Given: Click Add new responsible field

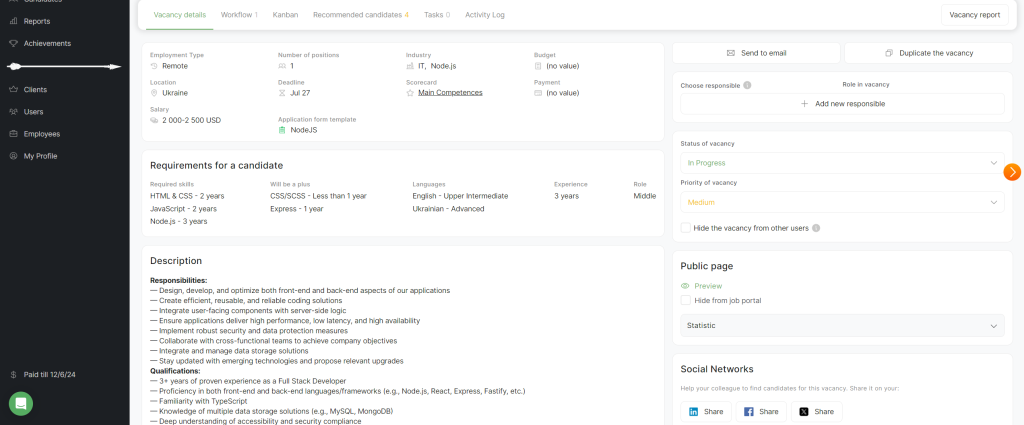Looking at the screenshot, I should tap(841, 104).
